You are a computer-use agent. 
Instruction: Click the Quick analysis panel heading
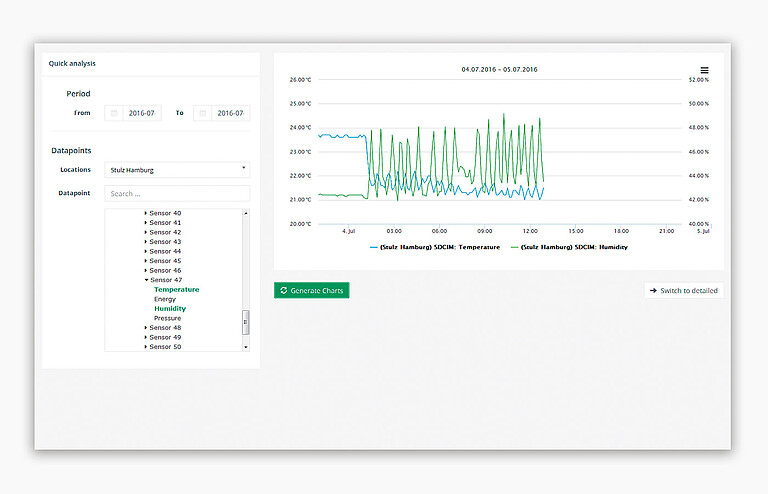coord(72,64)
